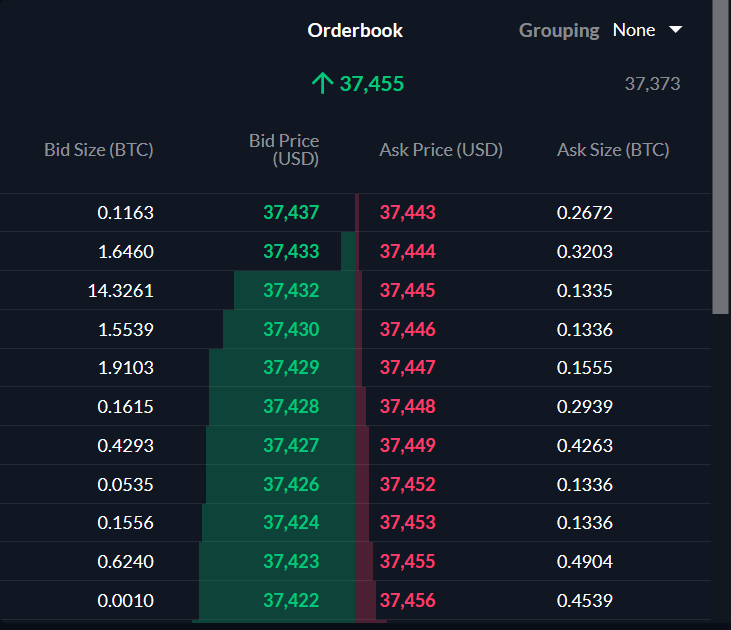Click the 37,373 mark price value

(x=652, y=84)
